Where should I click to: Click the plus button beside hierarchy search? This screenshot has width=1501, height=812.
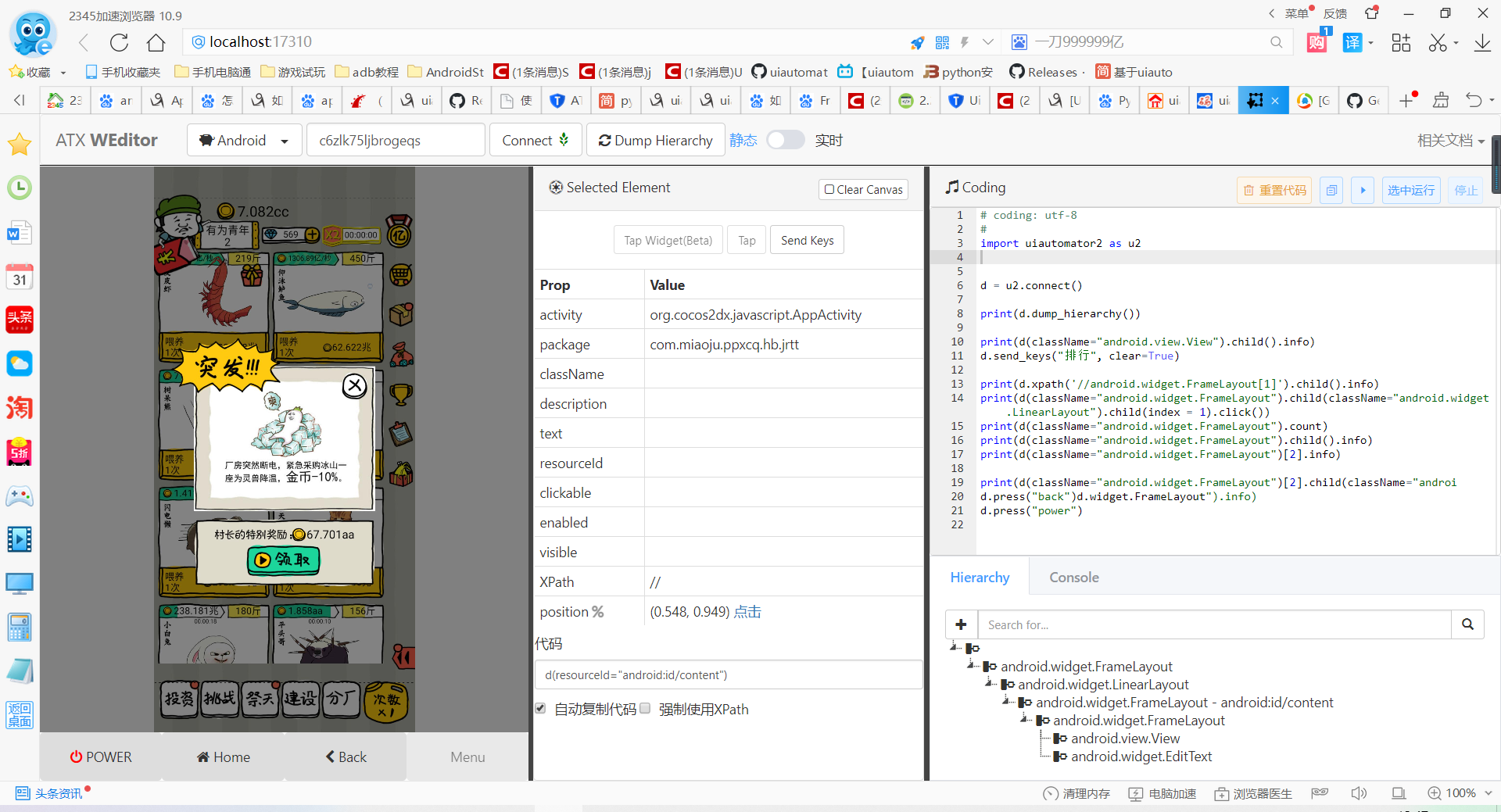pos(962,624)
